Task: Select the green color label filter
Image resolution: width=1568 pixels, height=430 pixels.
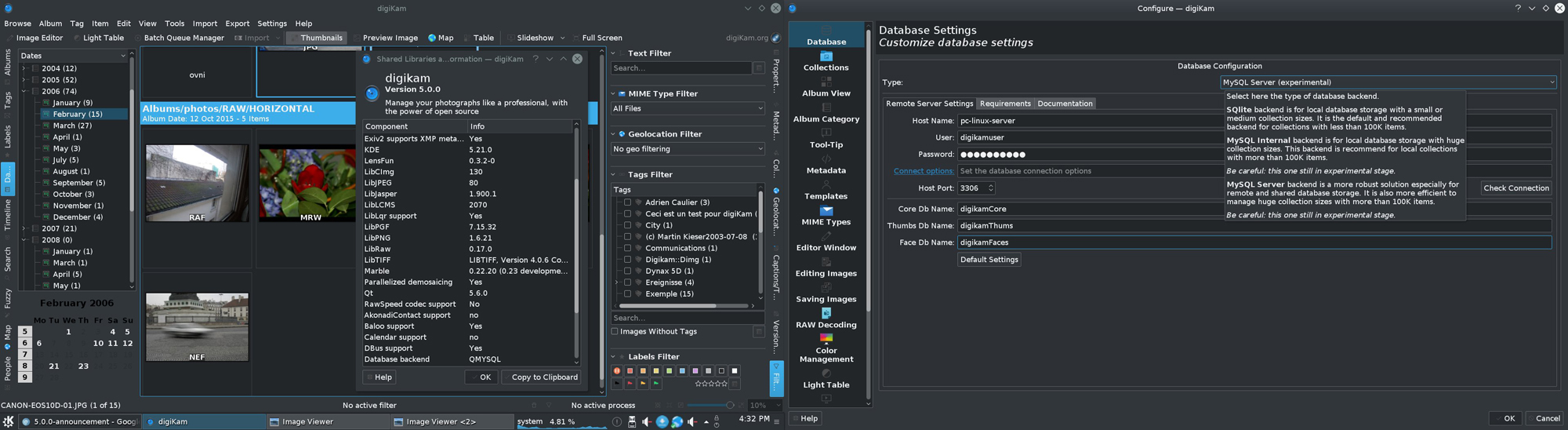Action: pyautogui.click(x=669, y=370)
